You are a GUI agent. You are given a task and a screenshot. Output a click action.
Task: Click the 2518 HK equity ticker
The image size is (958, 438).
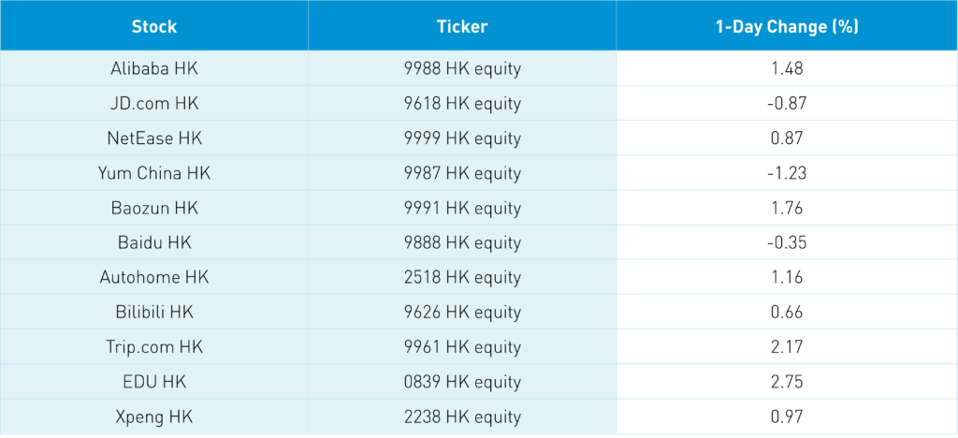point(462,277)
